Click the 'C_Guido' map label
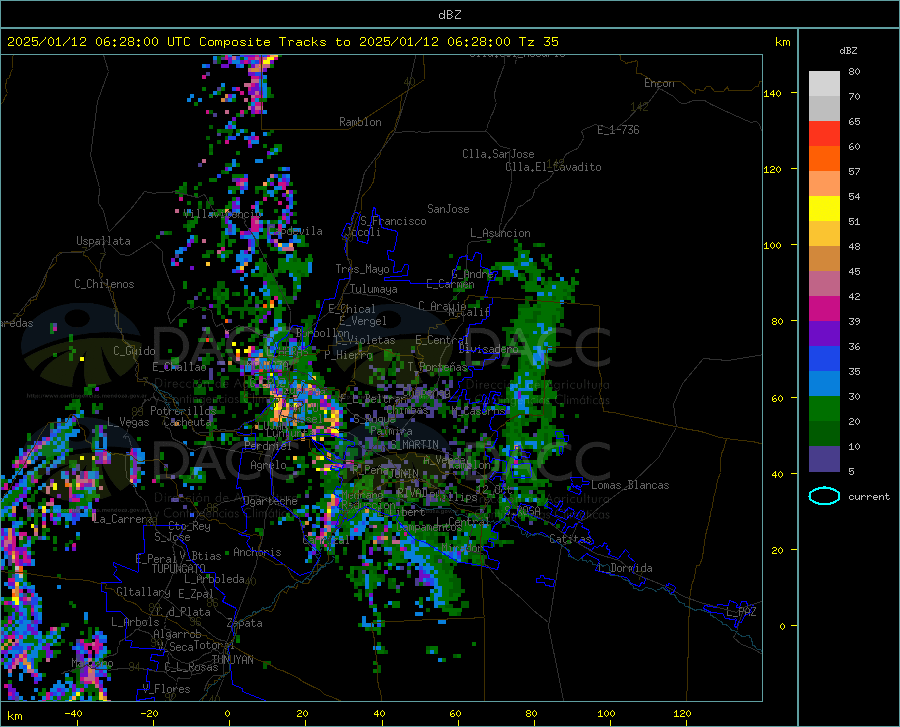Screen dimensions: 900x727 (134, 351)
